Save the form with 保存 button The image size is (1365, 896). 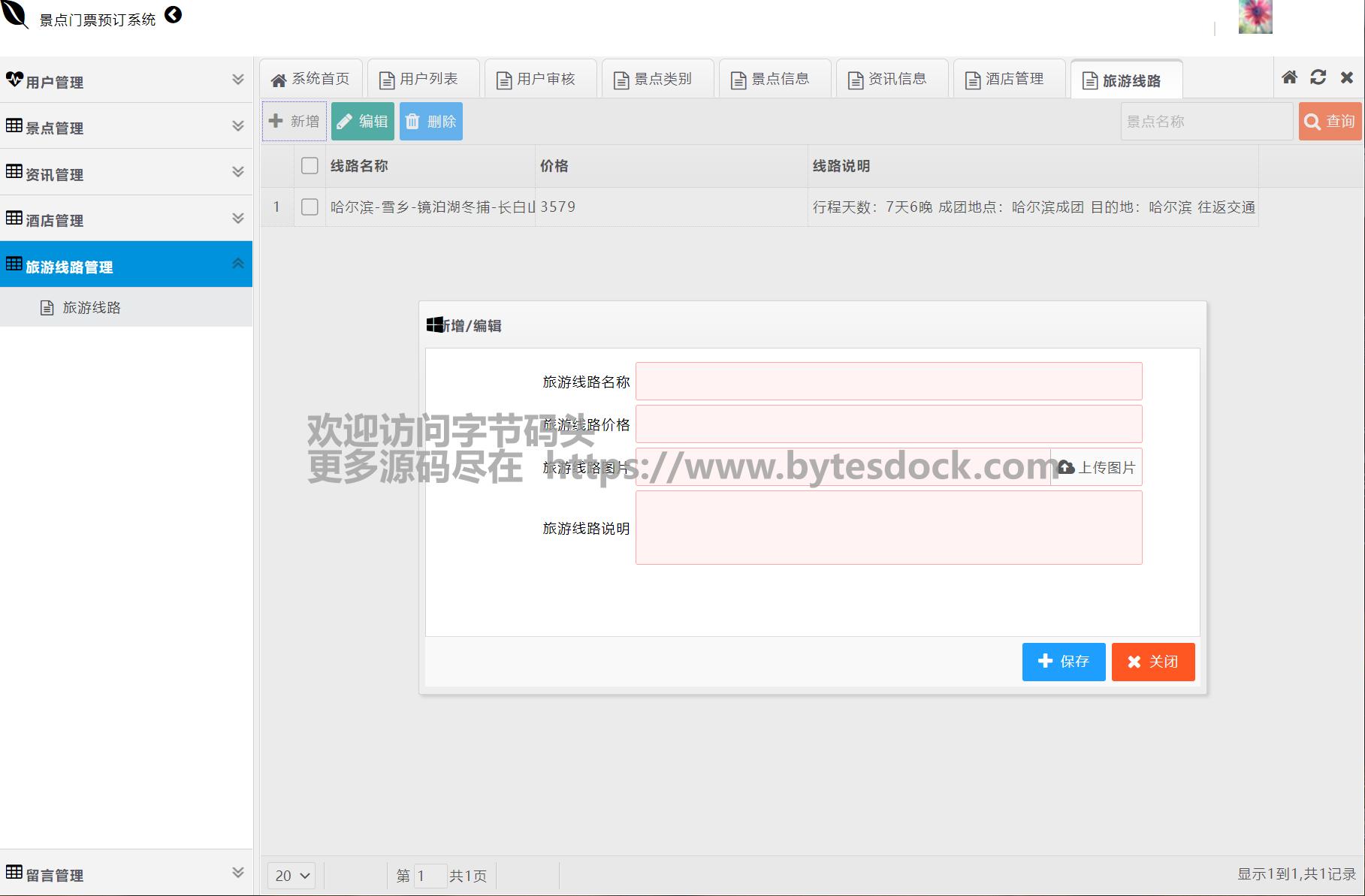pos(1063,662)
